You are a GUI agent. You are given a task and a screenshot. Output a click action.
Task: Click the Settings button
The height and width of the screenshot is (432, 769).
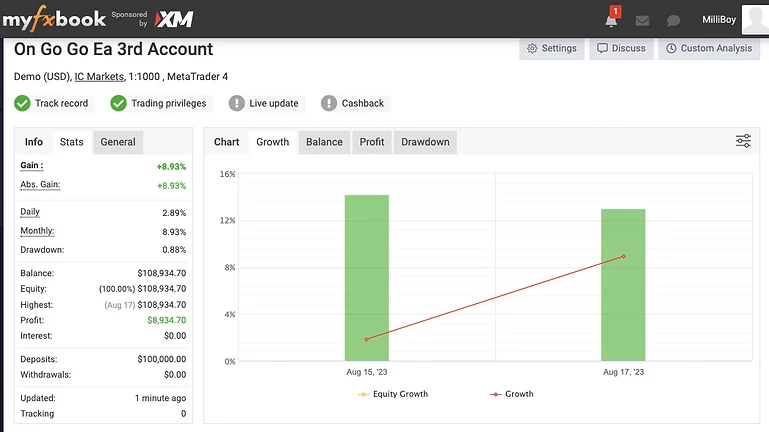coord(551,48)
